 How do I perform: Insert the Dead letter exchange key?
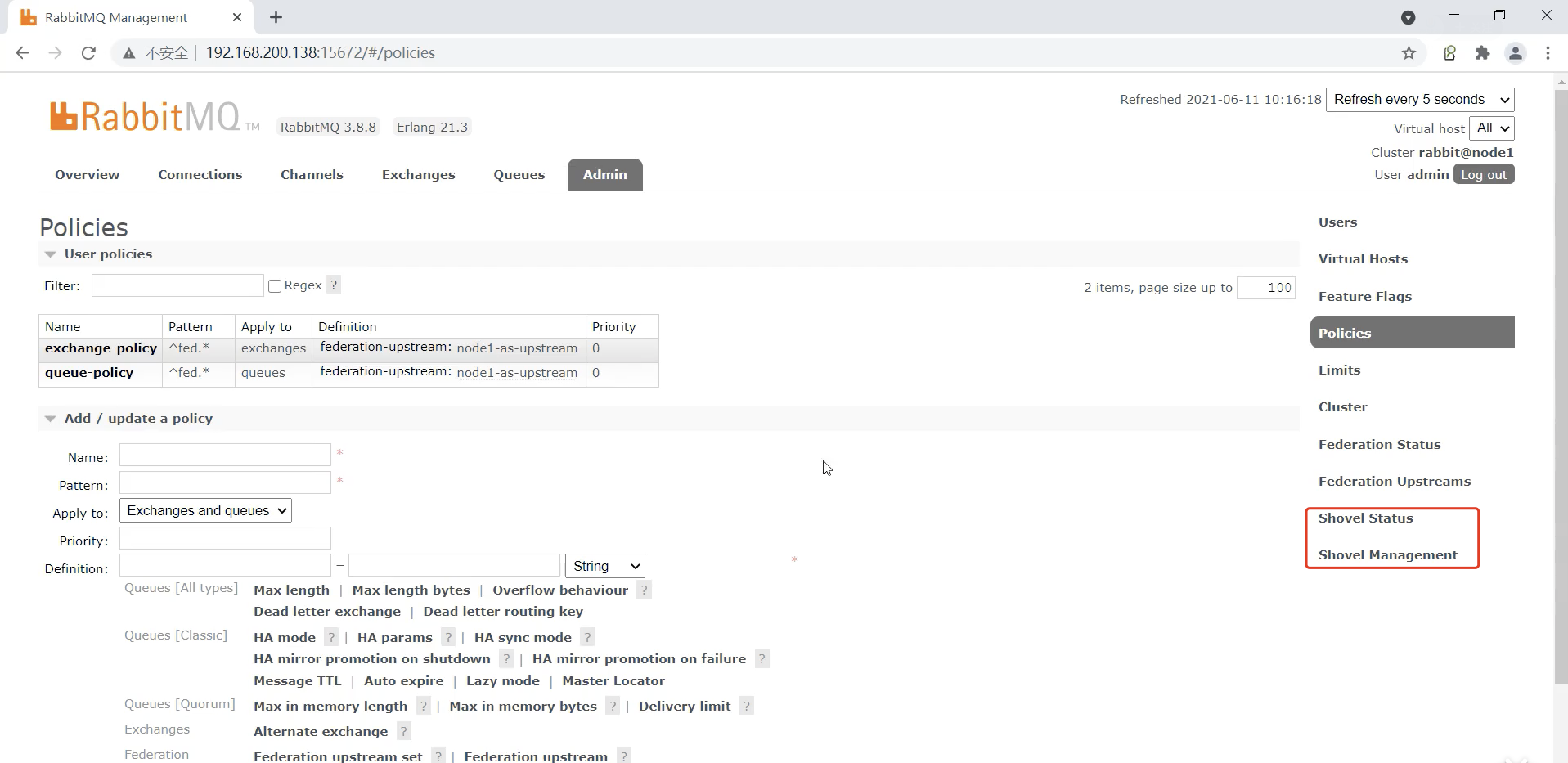[327, 612]
